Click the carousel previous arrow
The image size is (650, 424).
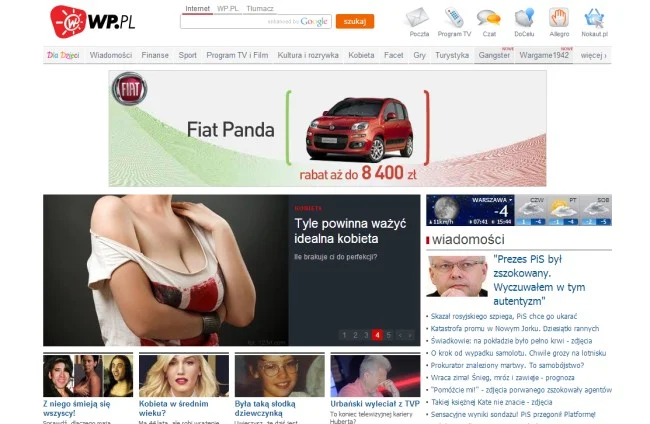pyautogui.click(x=400, y=335)
